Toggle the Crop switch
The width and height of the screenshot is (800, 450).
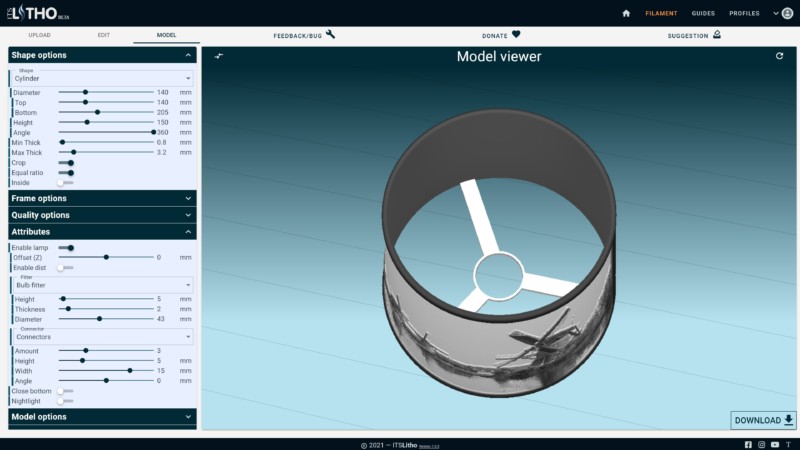point(66,163)
